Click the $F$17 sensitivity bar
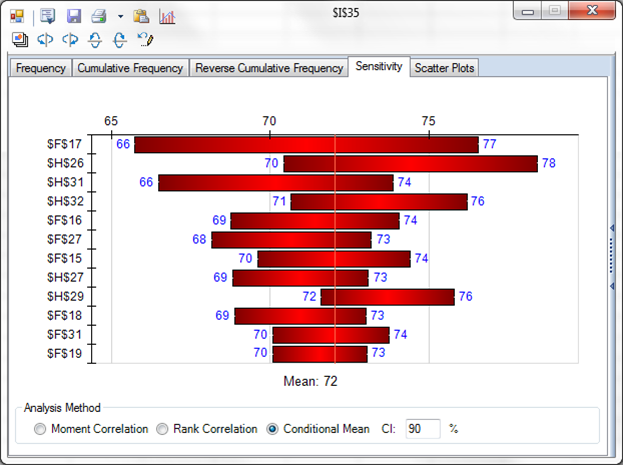The width and height of the screenshot is (623, 465). click(x=306, y=145)
